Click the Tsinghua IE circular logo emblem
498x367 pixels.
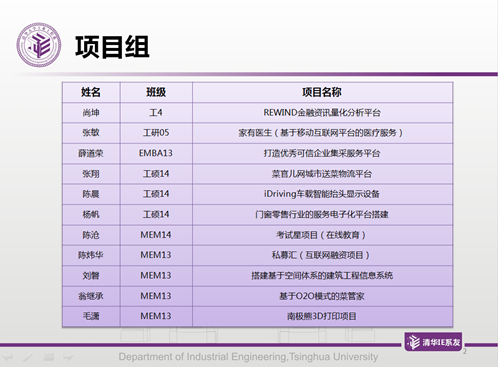39,45
